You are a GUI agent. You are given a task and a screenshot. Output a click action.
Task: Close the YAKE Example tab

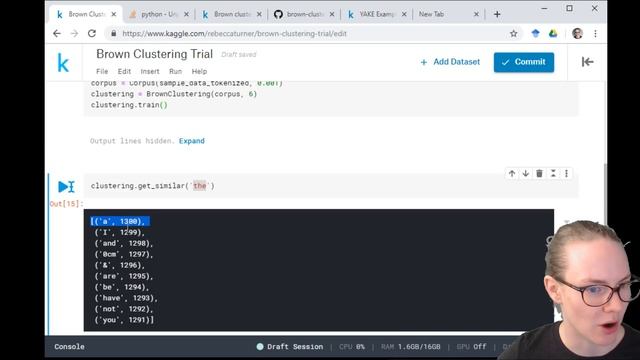(404, 14)
